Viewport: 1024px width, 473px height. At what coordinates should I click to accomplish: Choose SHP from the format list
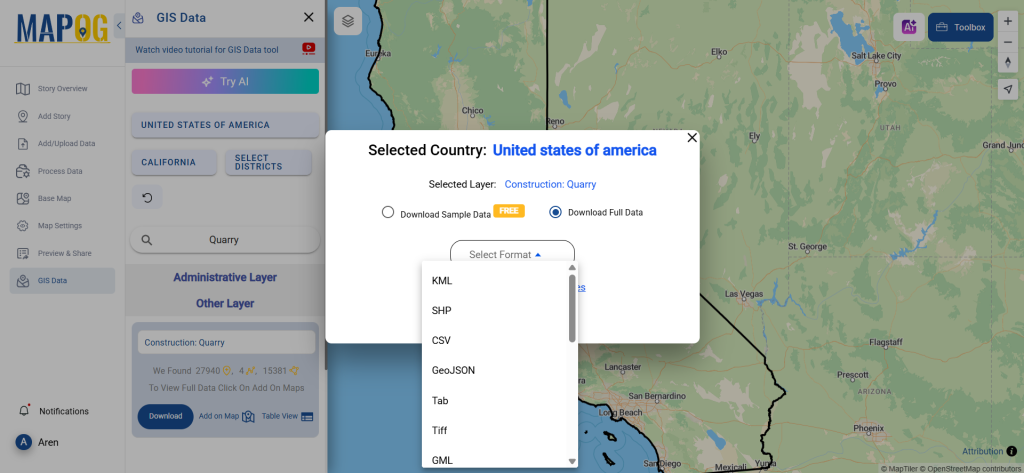(x=442, y=310)
